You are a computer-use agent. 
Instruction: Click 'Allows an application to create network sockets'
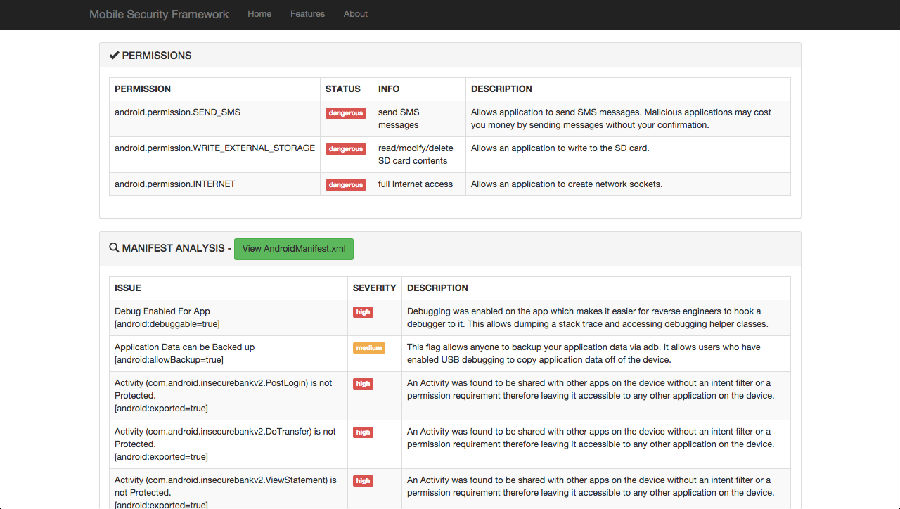click(567, 184)
